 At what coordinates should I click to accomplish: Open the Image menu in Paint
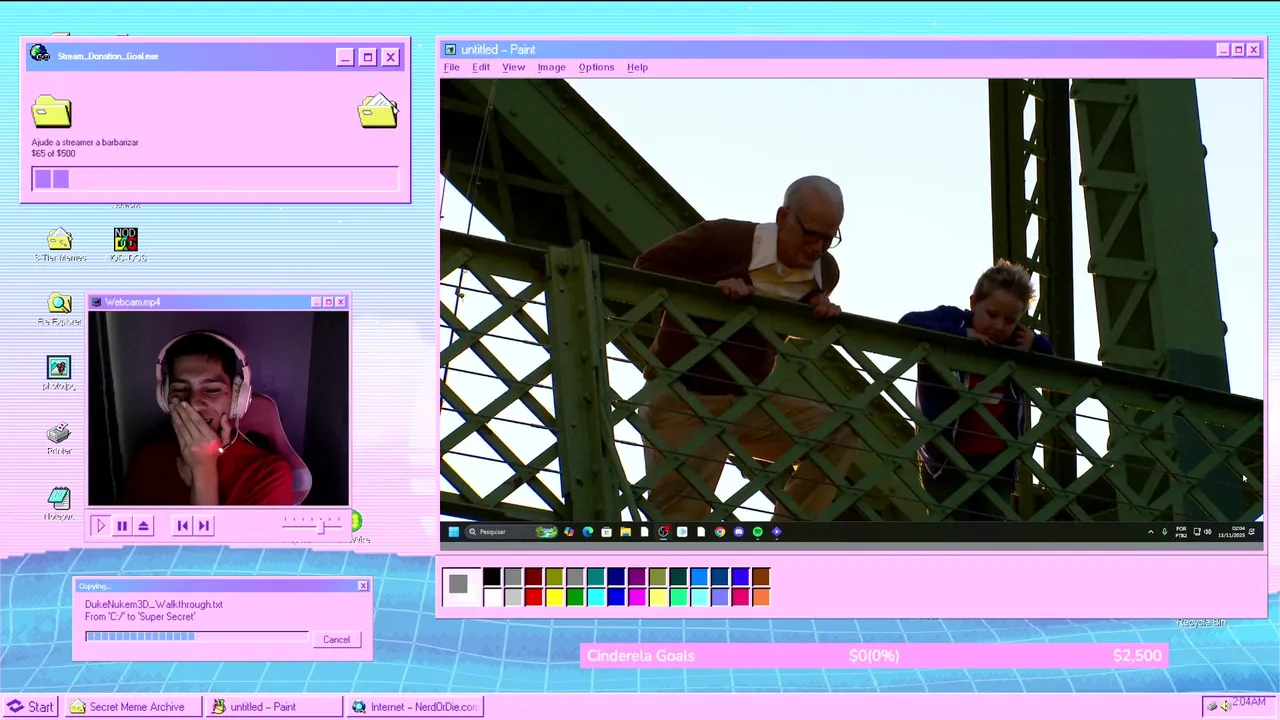(551, 67)
